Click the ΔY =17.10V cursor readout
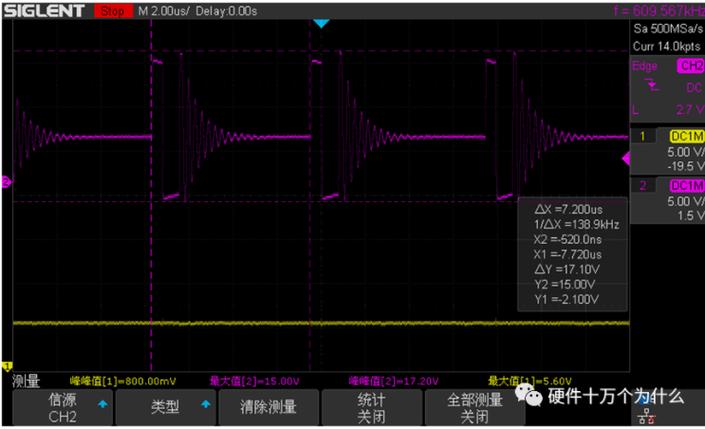This screenshot has height=429, width=705. tap(567, 270)
